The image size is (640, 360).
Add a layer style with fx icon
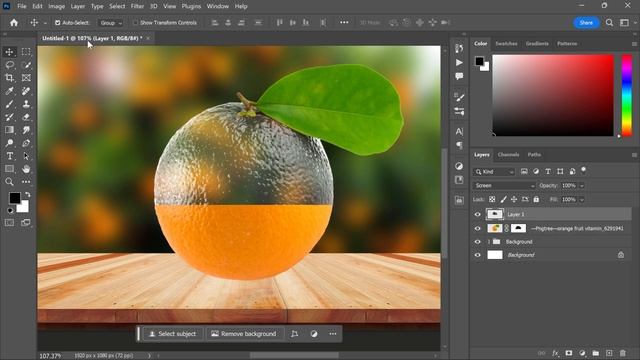pyautogui.click(x=555, y=353)
